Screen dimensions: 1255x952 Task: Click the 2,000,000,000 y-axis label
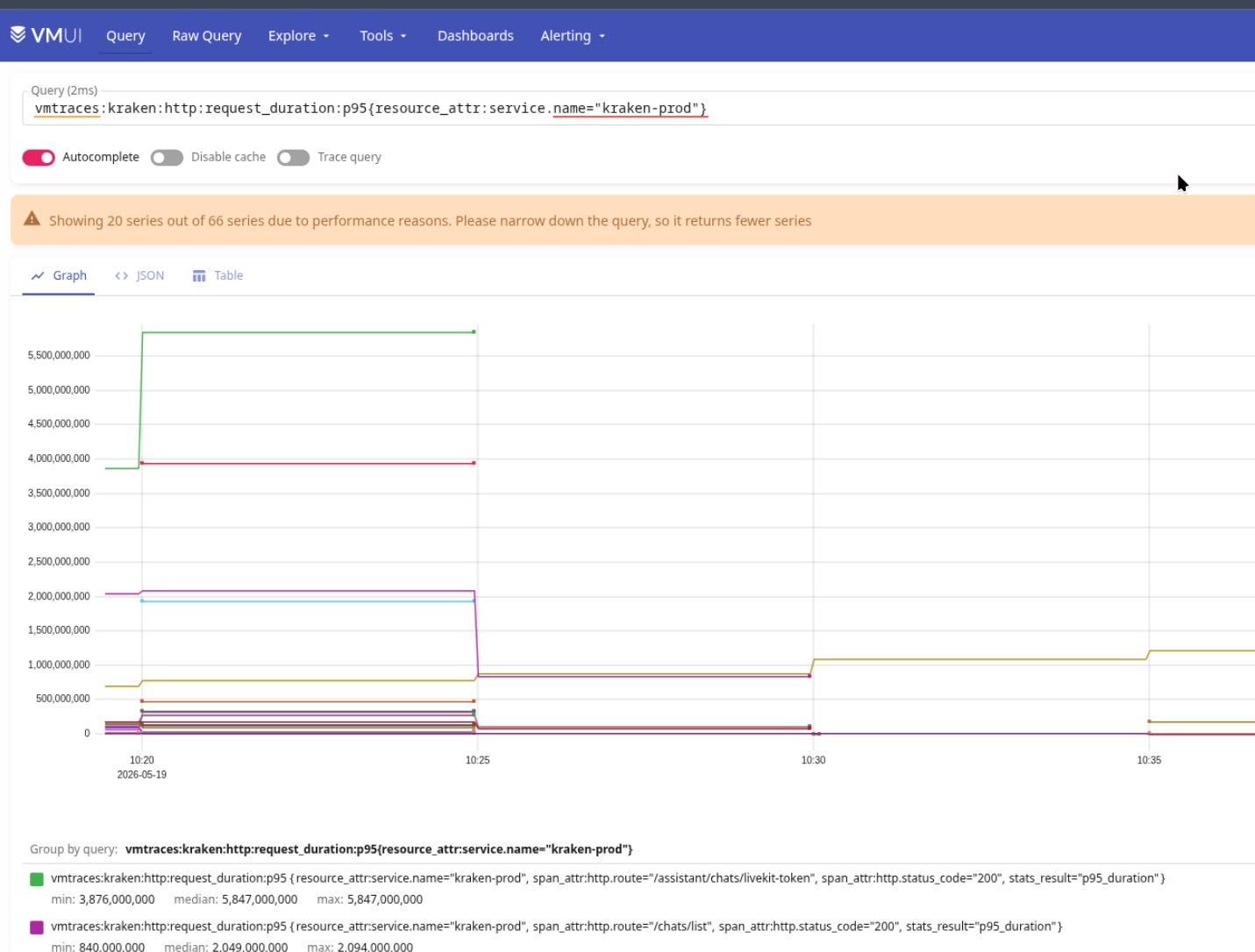point(59,596)
